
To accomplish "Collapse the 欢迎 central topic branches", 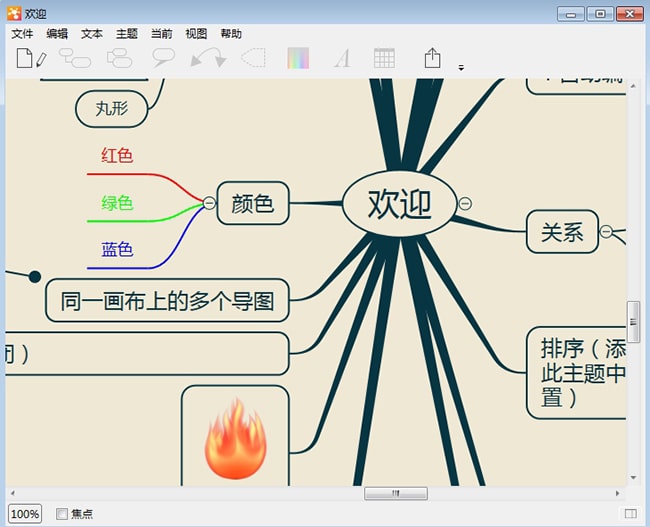I will (x=465, y=204).
